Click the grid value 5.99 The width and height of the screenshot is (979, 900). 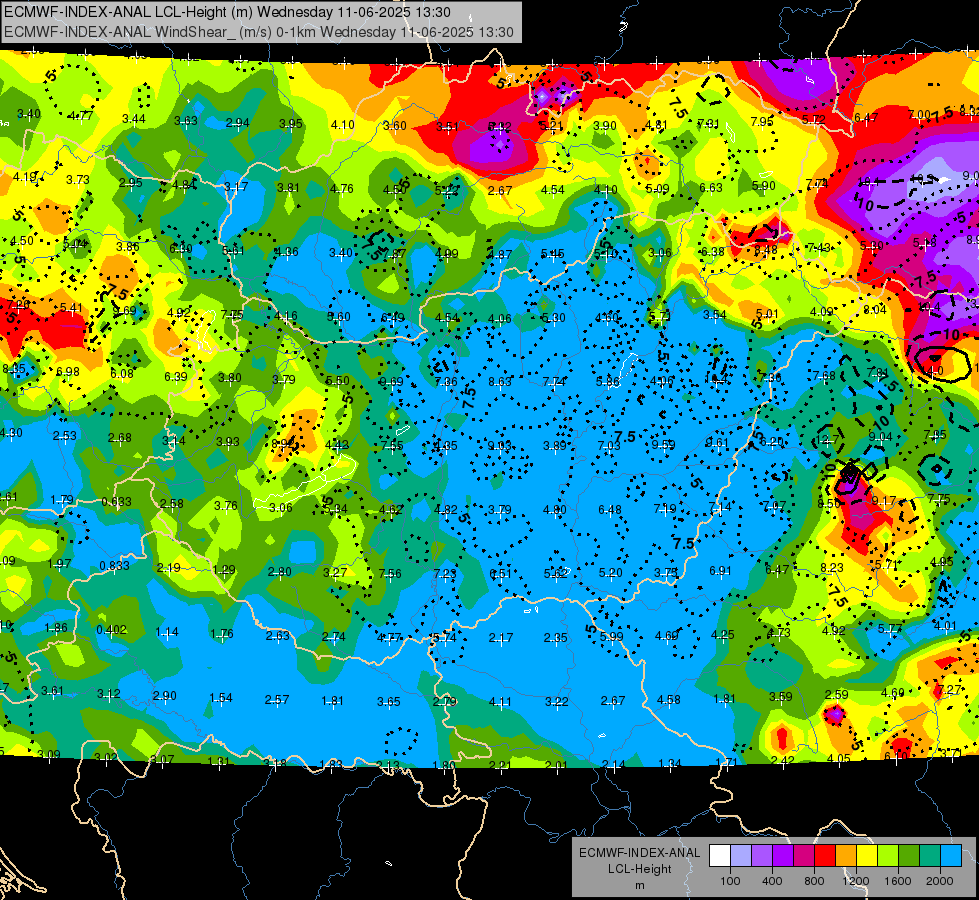(x=611, y=636)
